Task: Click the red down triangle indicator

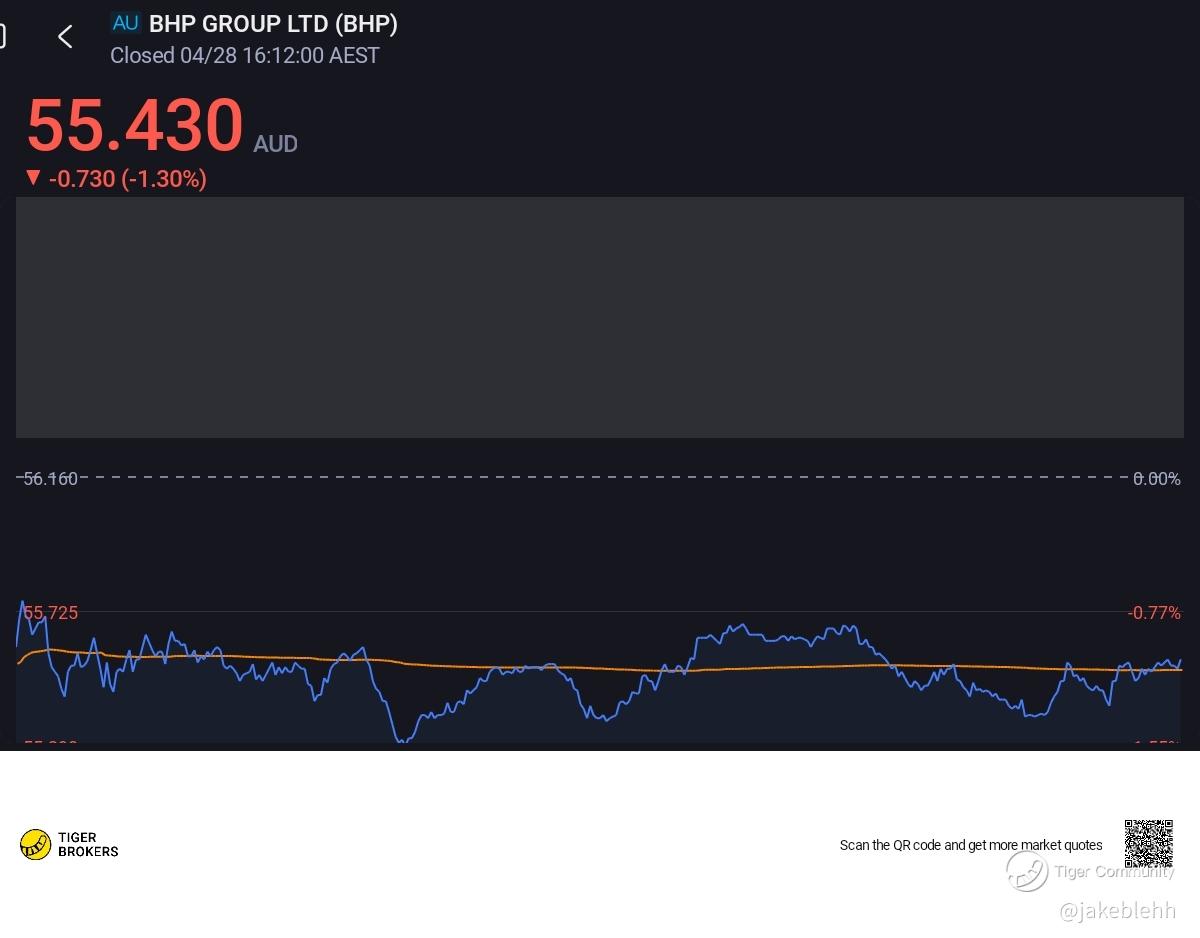Action: (33, 178)
